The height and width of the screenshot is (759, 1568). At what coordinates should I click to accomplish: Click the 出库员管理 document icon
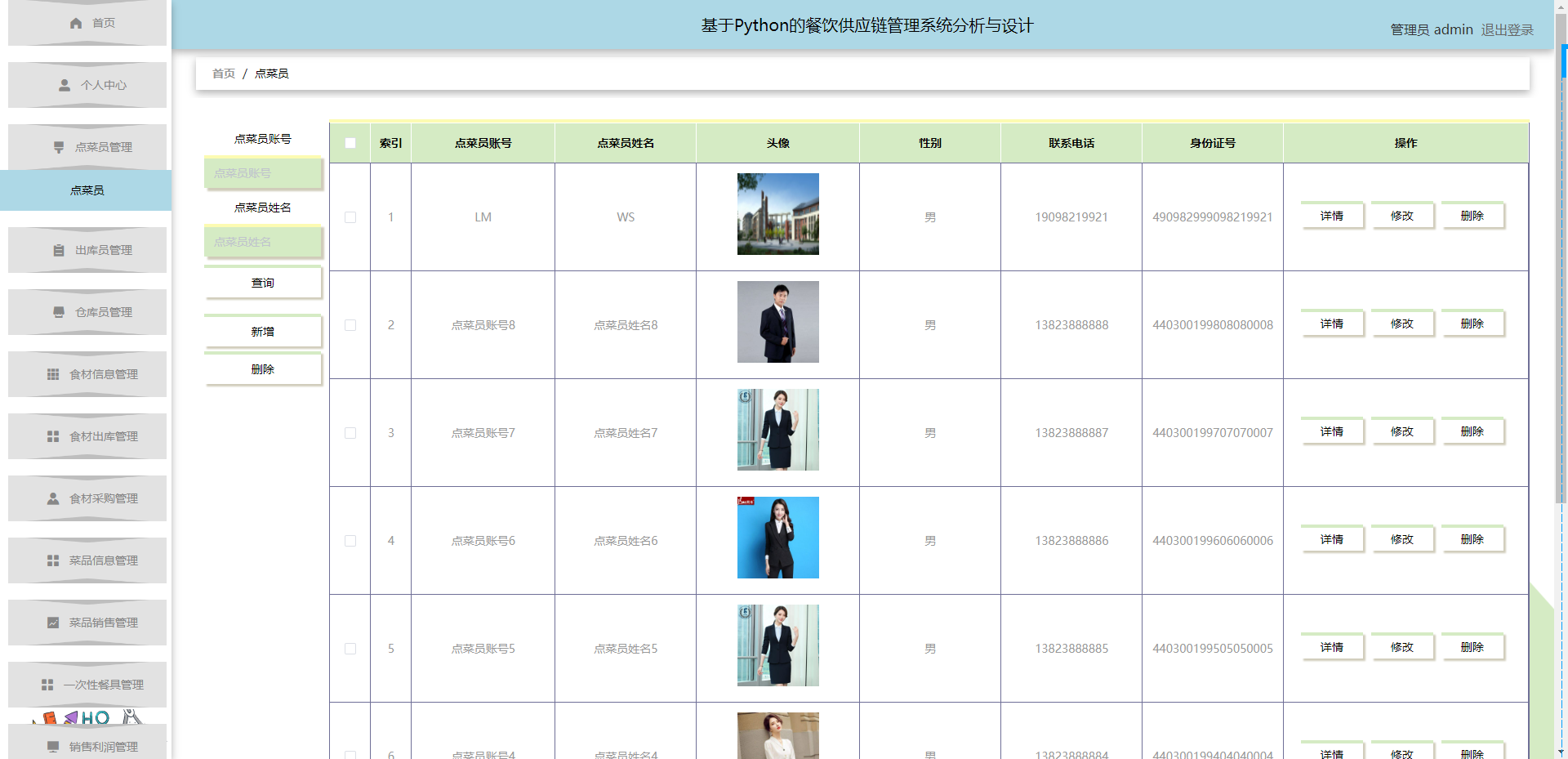click(58, 250)
